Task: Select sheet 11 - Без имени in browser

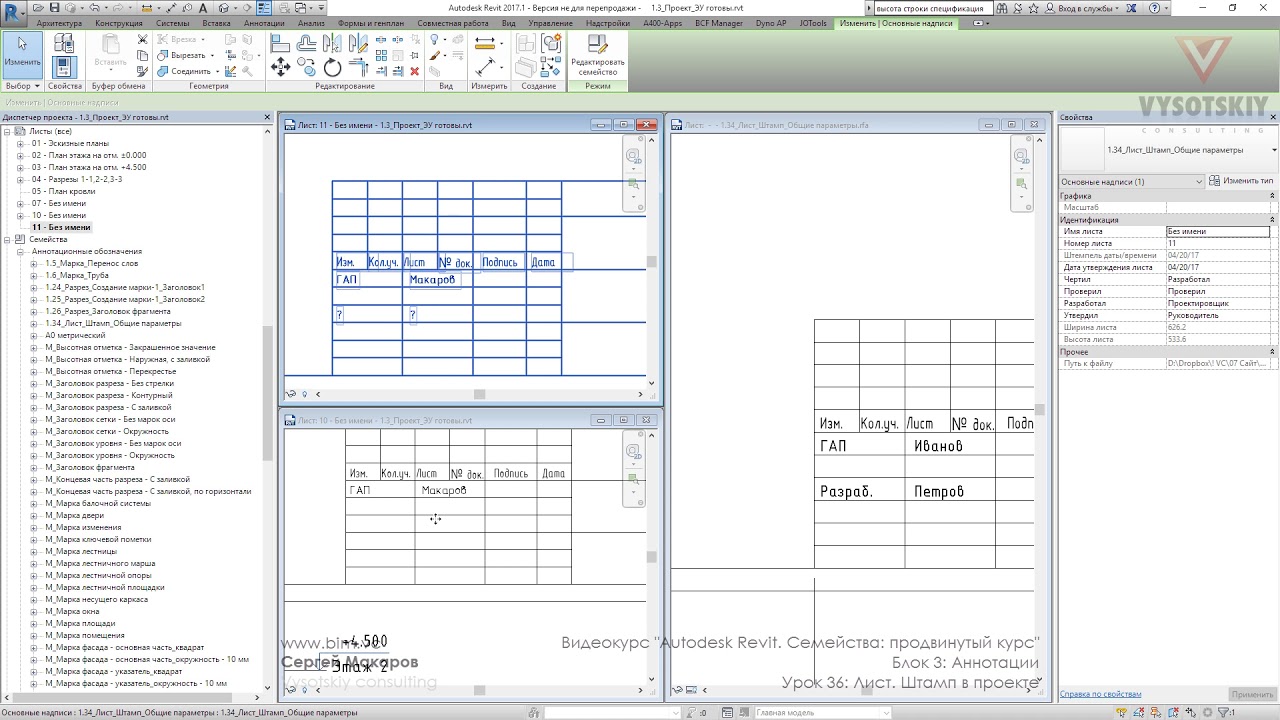Action: pos(61,227)
